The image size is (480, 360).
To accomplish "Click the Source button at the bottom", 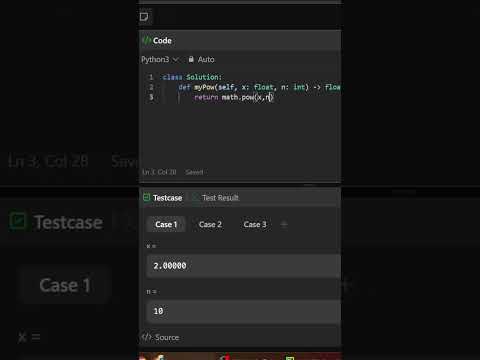I will [x=161, y=337].
